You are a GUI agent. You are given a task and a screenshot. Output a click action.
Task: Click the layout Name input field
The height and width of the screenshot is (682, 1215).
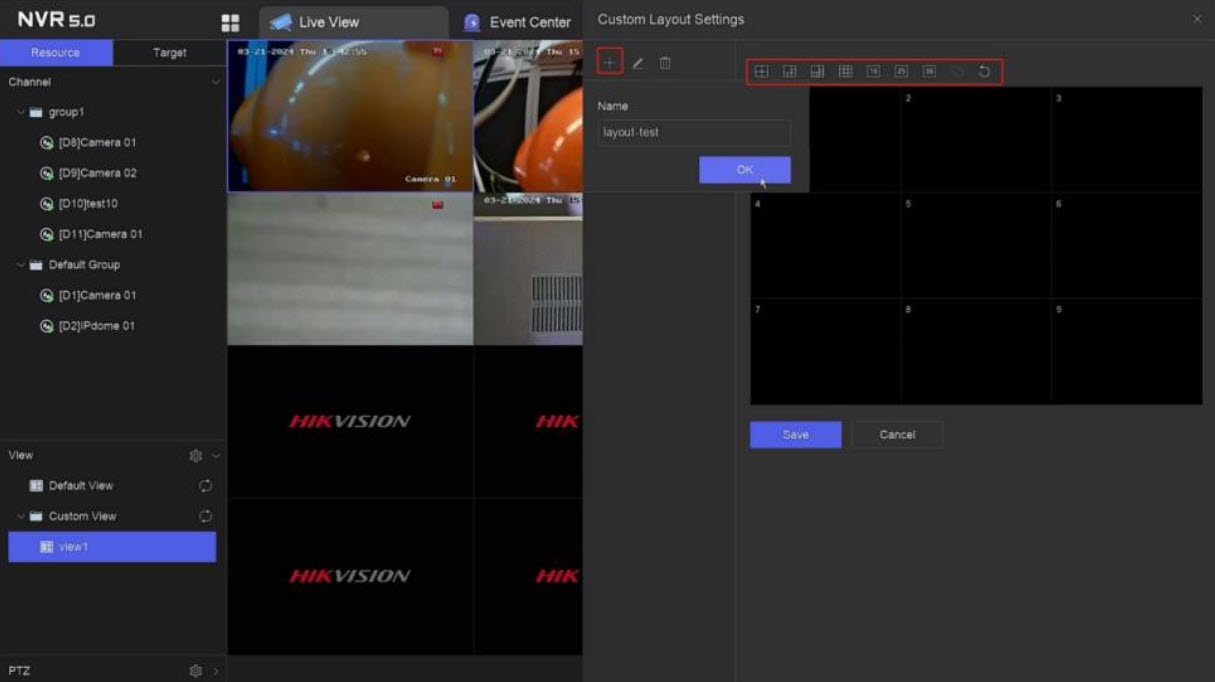click(x=693, y=132)
